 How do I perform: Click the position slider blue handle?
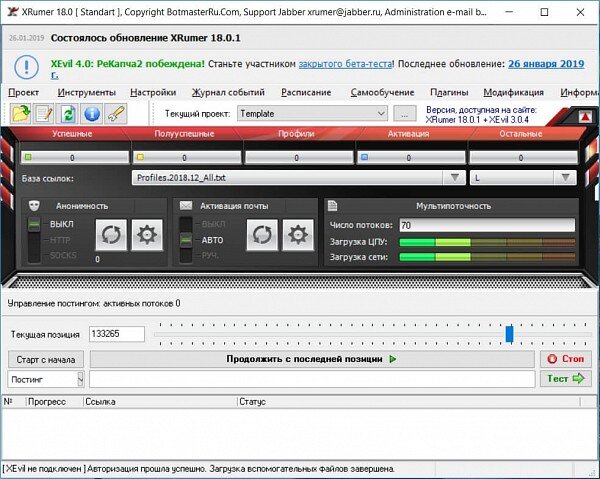click(x=509, y=334)
